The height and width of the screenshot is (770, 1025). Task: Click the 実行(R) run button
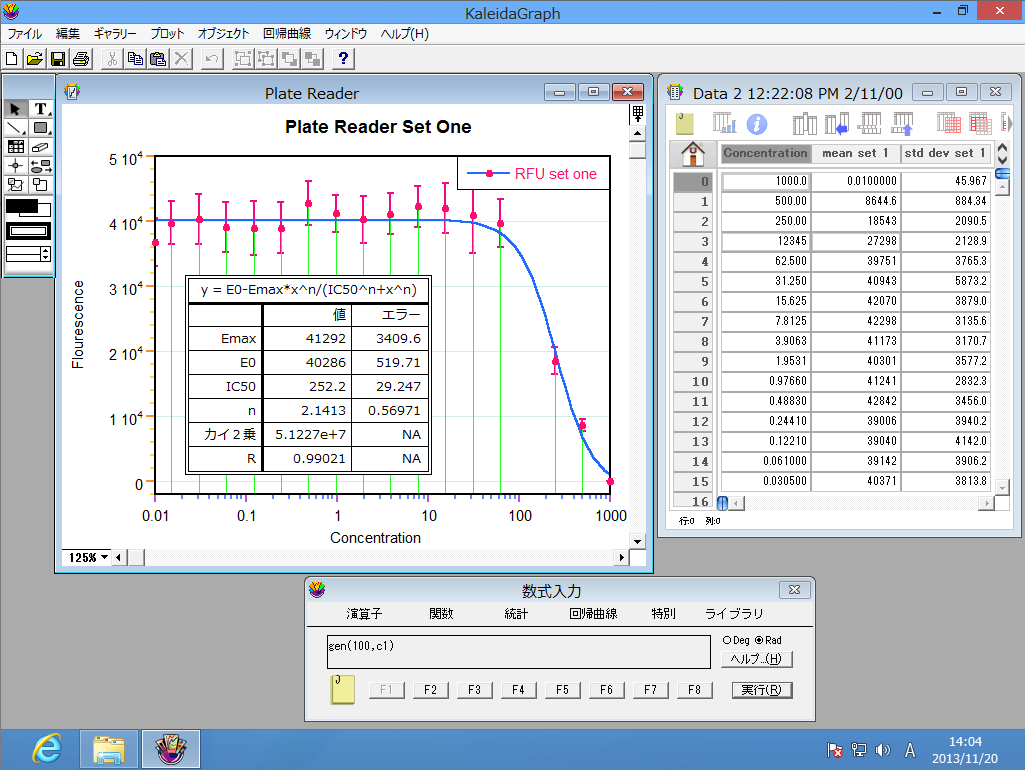tap(762, 690)
